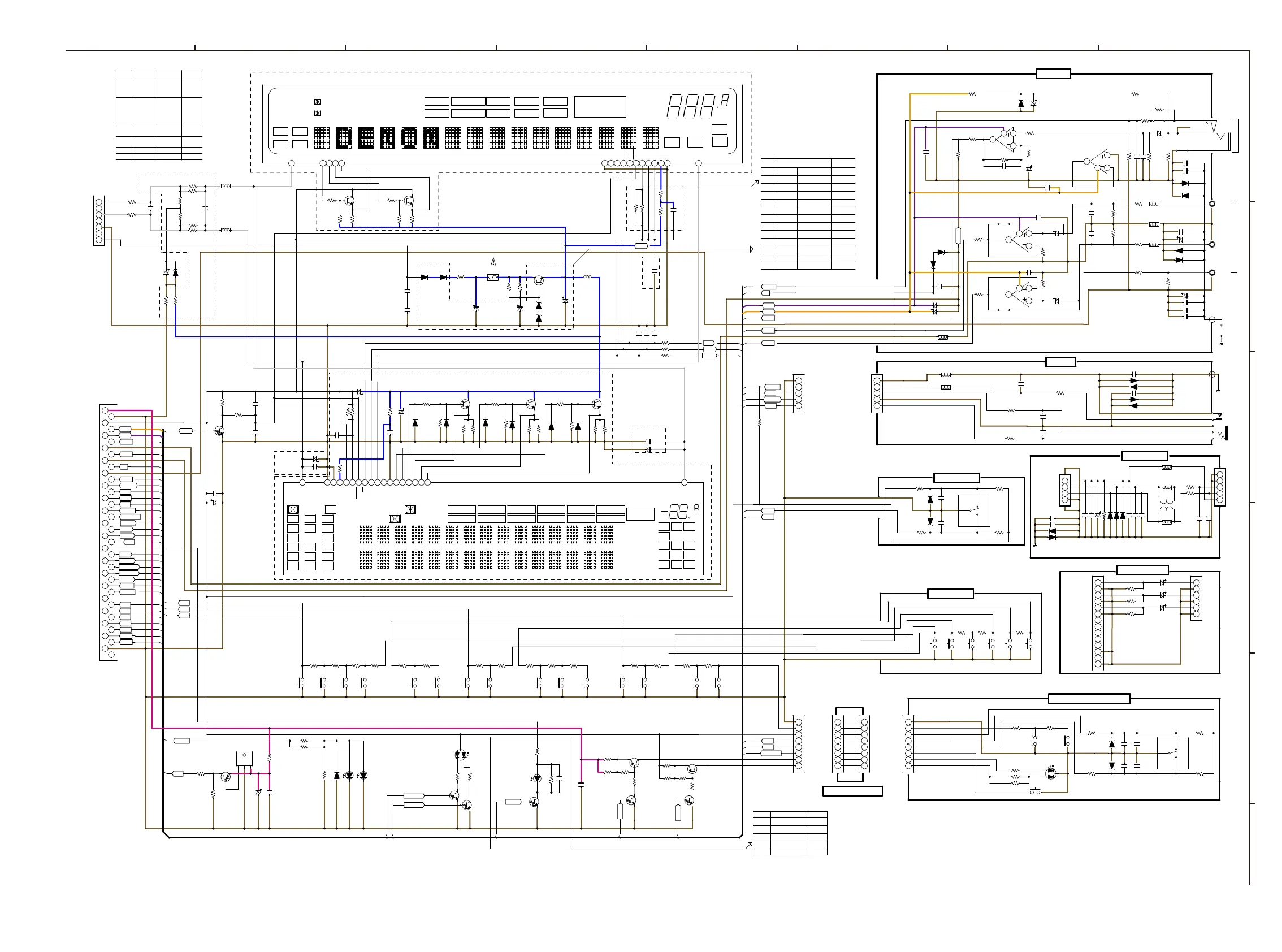This screenshot has width=1282, height=952.
Task: Click the inductor coil on the blue supply line
Action: 587,277
